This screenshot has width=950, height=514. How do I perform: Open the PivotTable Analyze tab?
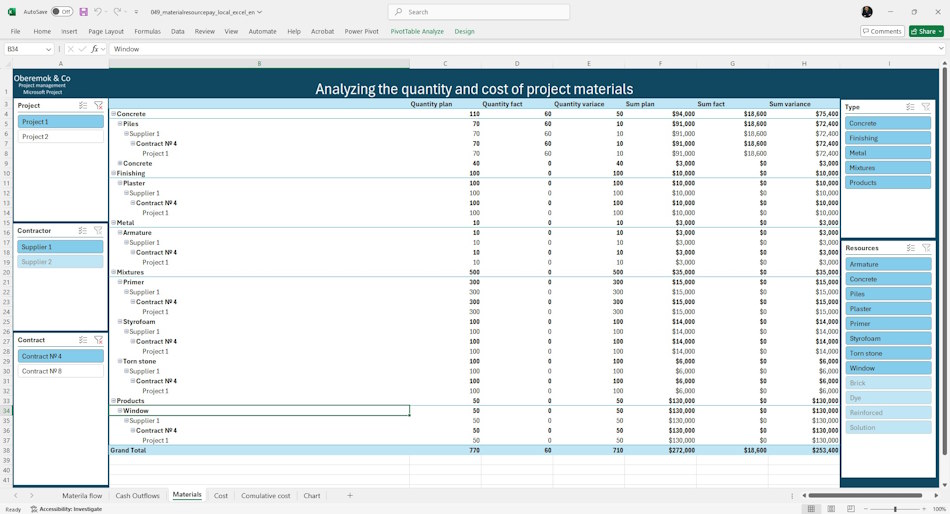point(417,32)
